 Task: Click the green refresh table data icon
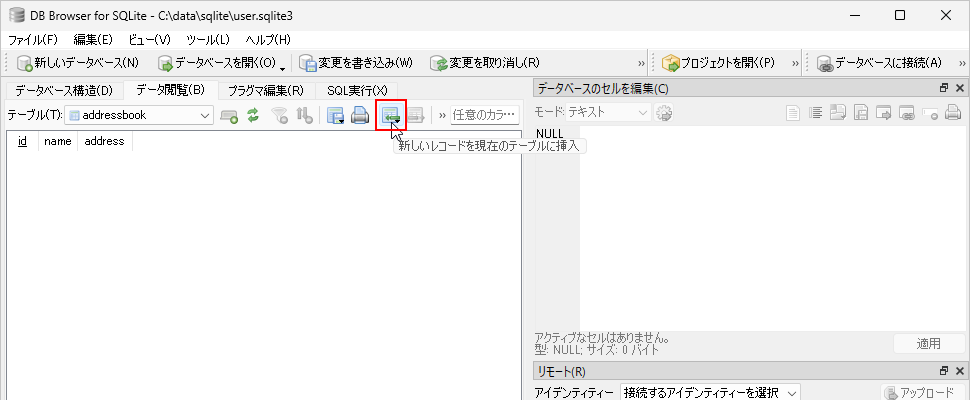252,115
